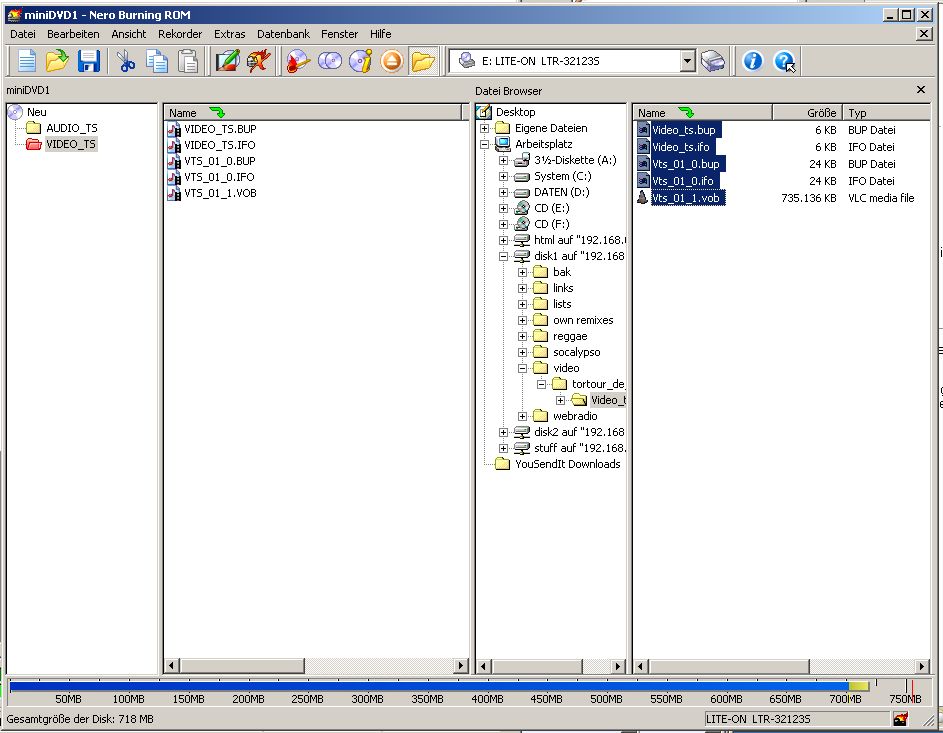
Task: Collapse the video folder
Action: pos(523,368)
